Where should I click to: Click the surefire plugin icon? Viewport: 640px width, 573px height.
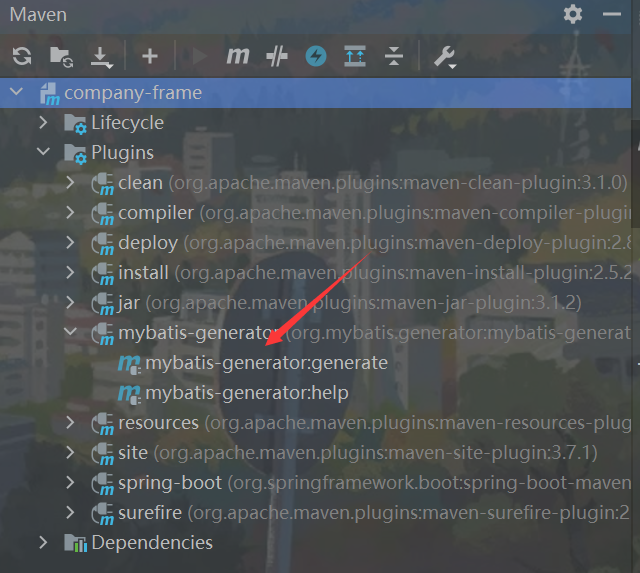pos(102,514)
